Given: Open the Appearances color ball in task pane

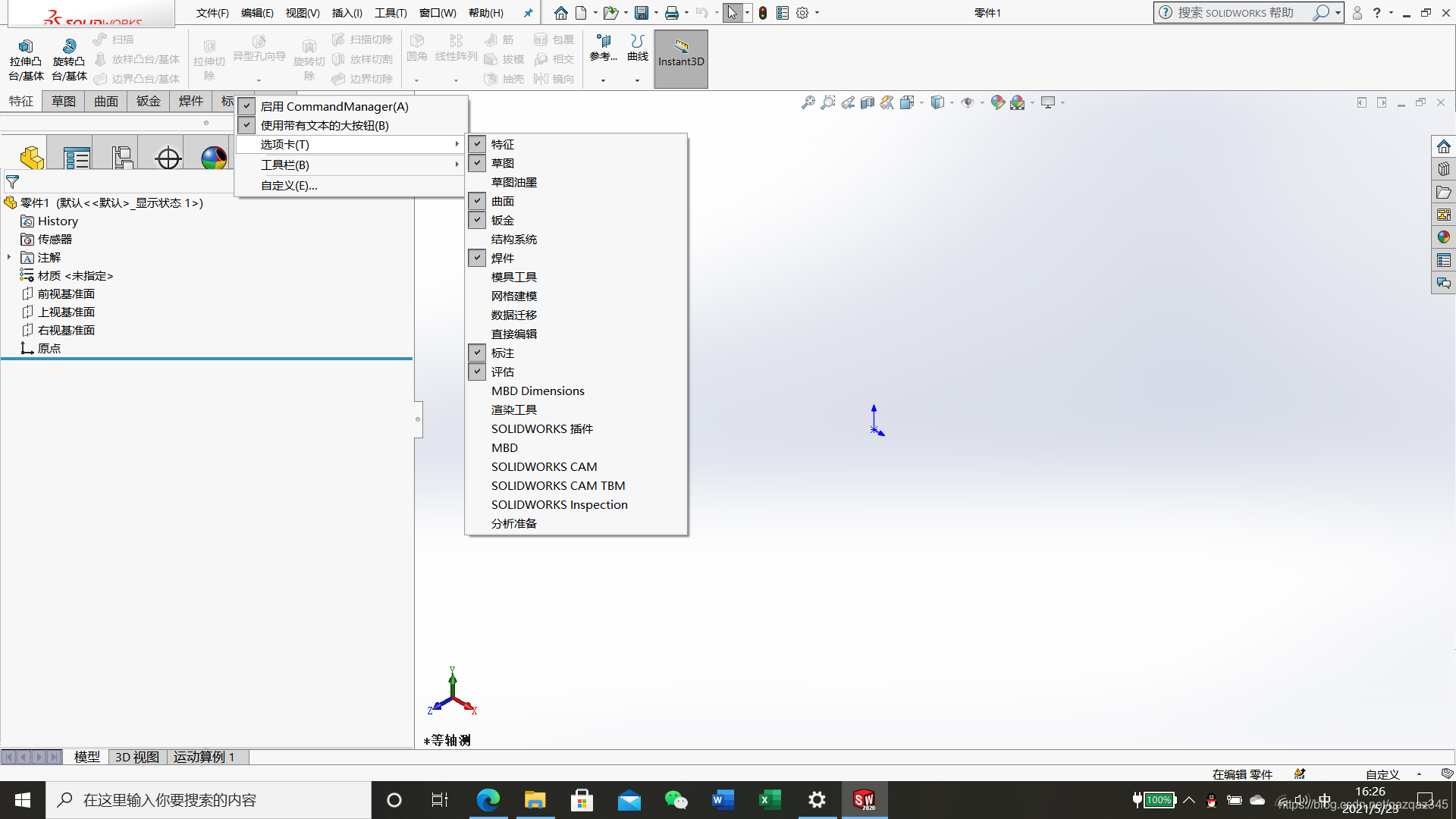Looking at the screenshot, I should [1443, 237].
